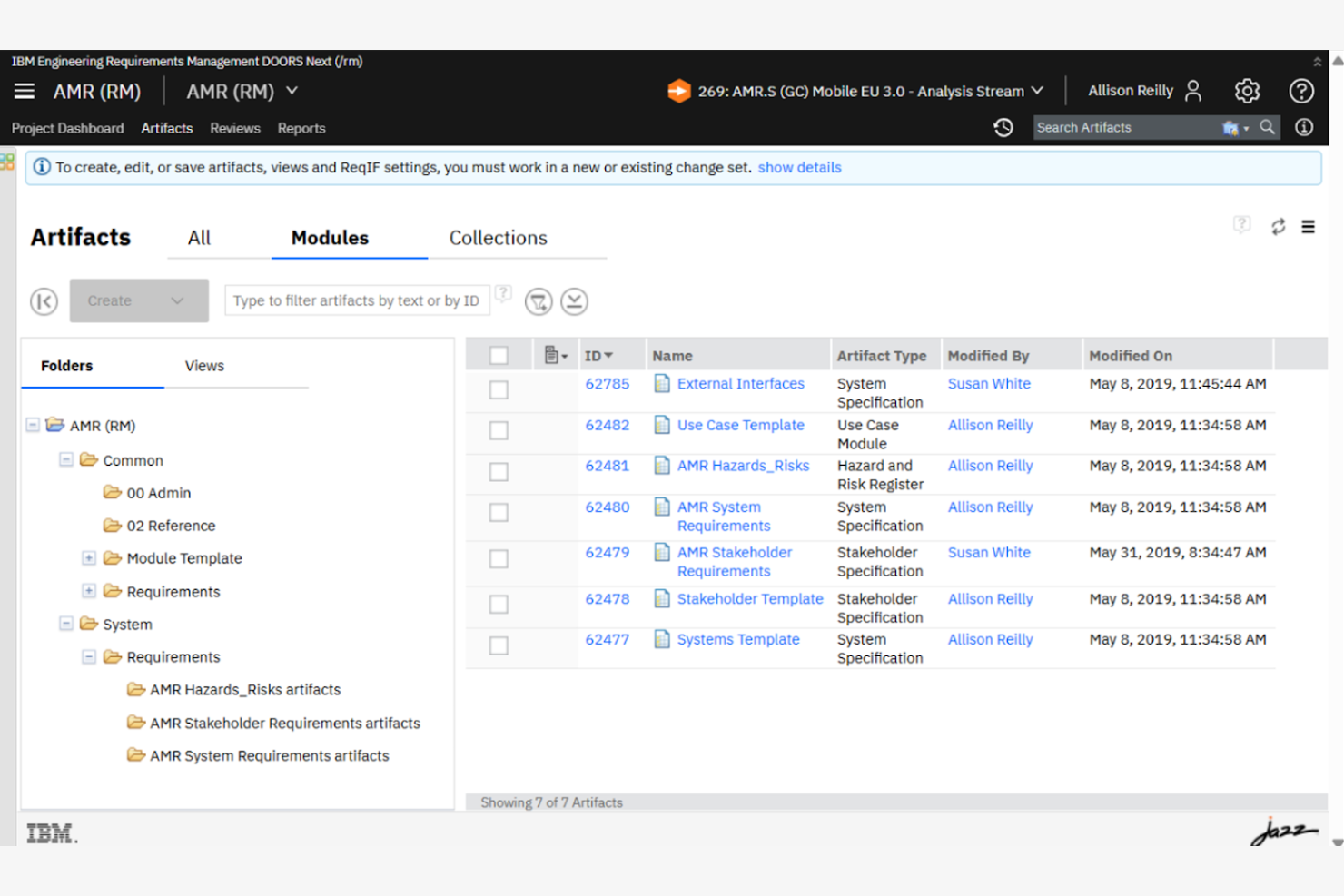Open the column display options dropdown
The height and width of the screenshot is (896, 1344).
[555, 355]
